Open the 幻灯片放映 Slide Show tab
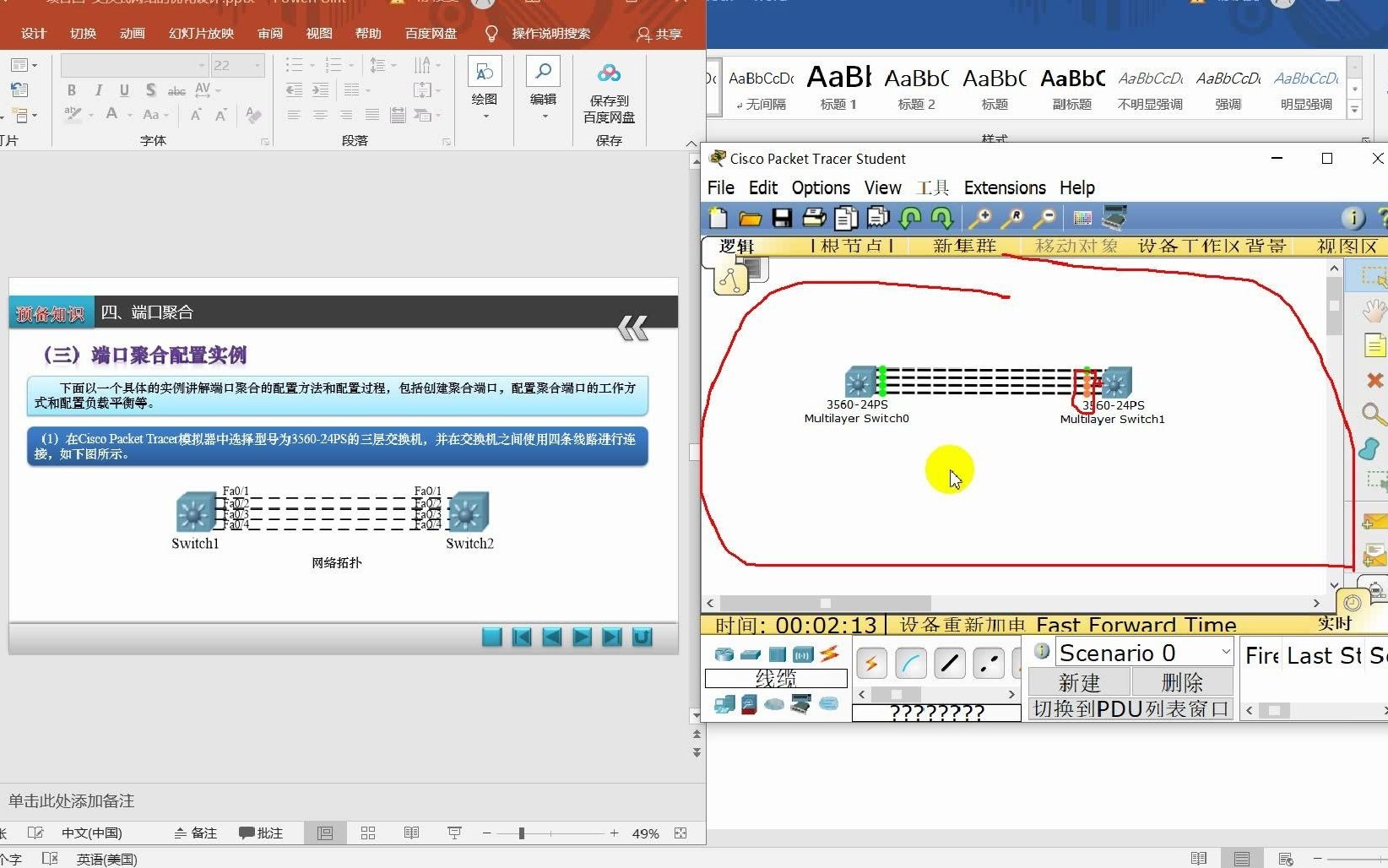 point(201,34)
